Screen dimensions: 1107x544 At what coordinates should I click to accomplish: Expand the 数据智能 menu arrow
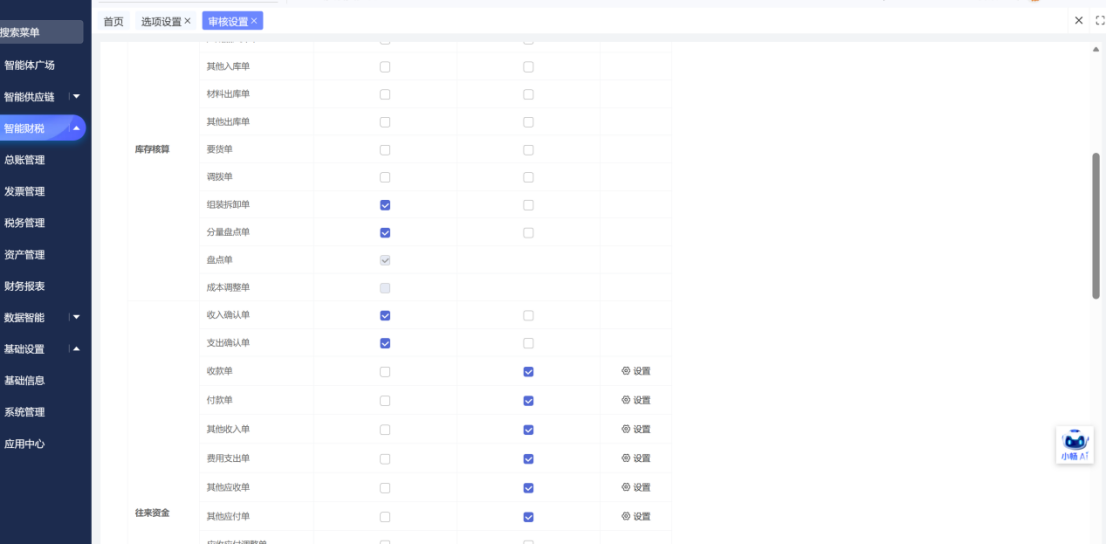tap(76, 317)
